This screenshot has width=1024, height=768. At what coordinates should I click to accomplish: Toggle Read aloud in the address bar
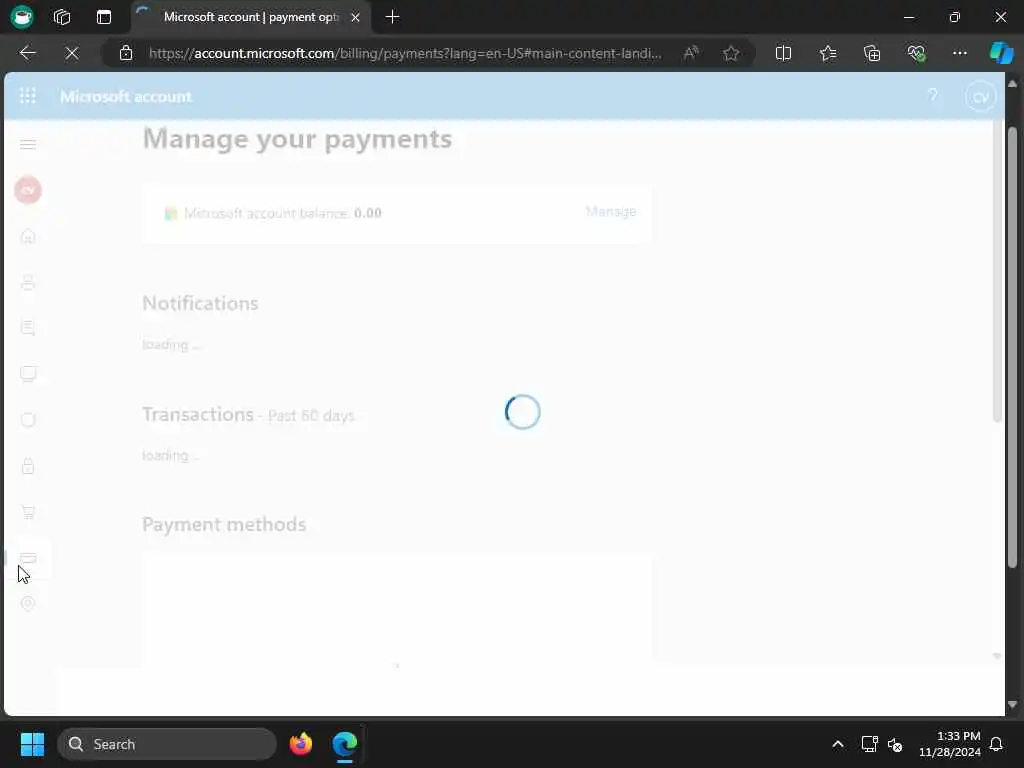(691, 53)
